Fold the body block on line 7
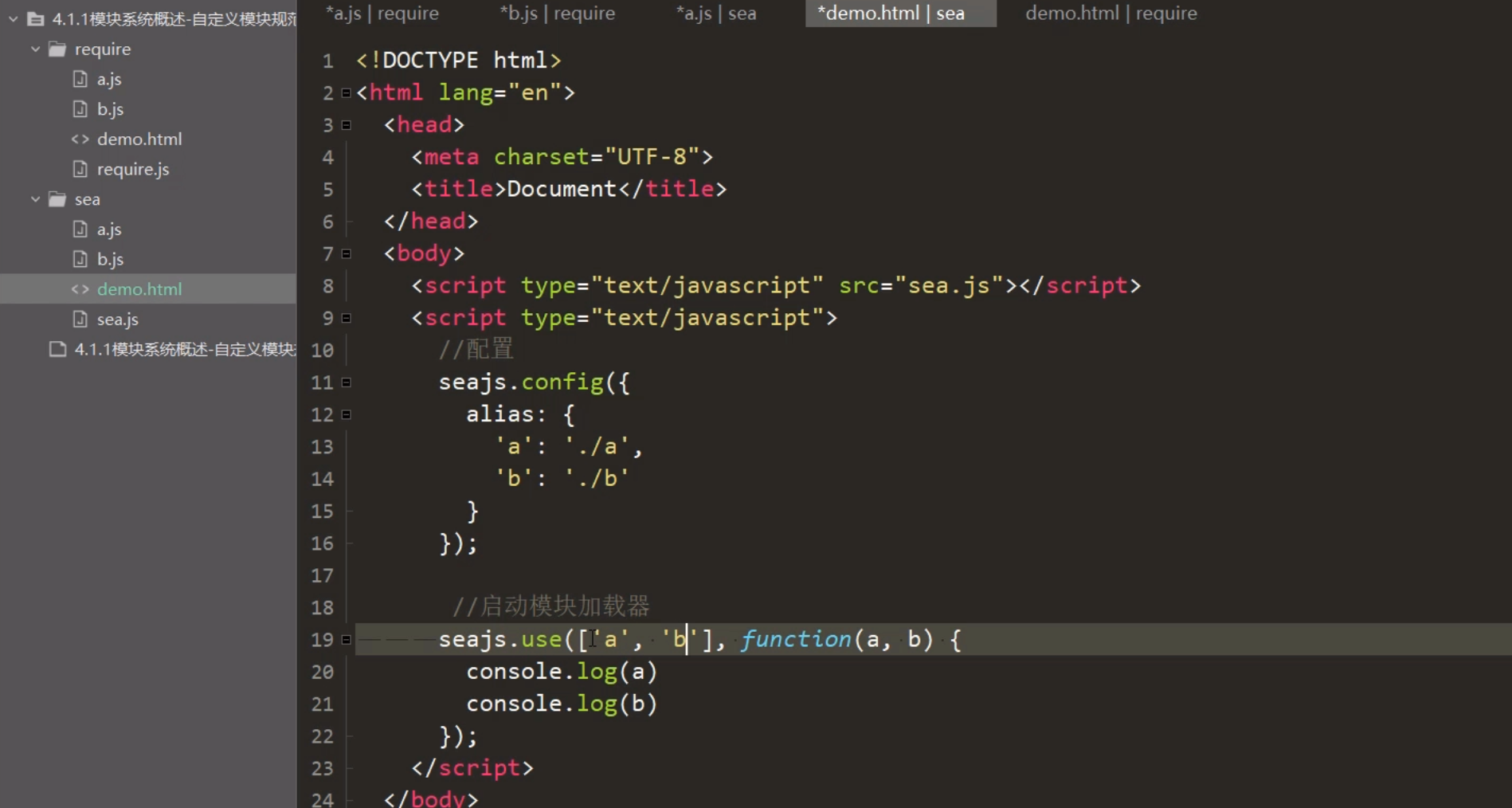1512x808 pixels. click(x=346, y=253)
